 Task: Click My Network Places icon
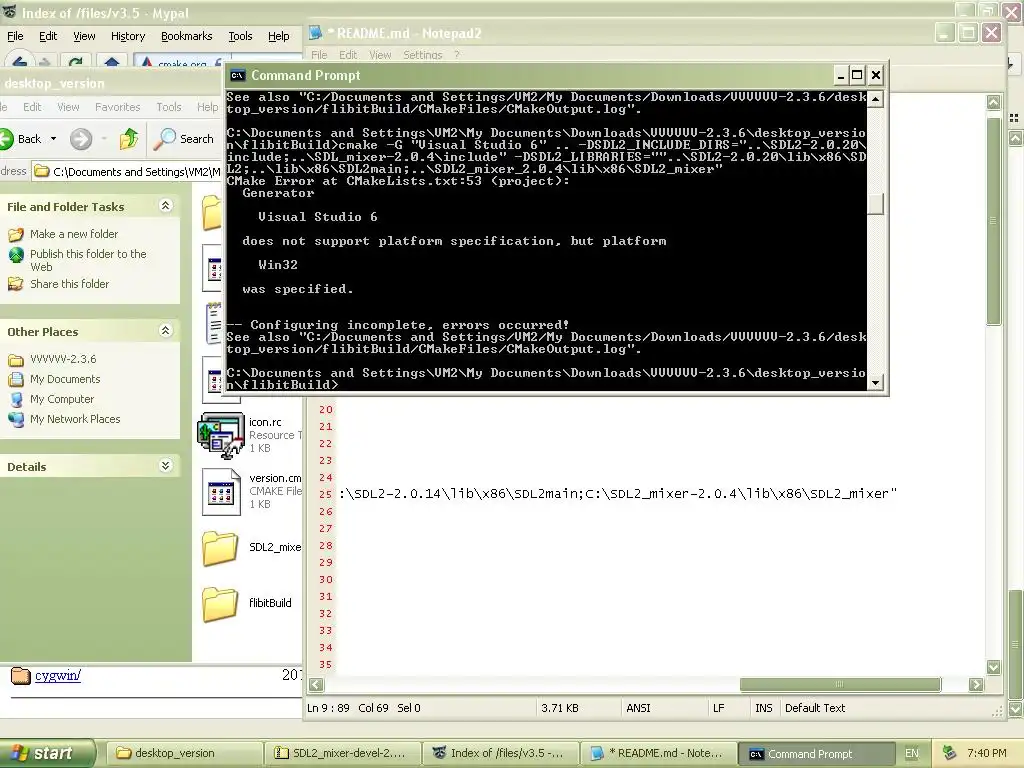point(16,419)
